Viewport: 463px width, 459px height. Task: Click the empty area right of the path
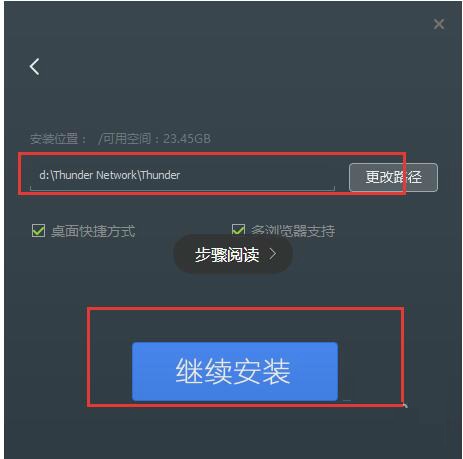(257, 175)
